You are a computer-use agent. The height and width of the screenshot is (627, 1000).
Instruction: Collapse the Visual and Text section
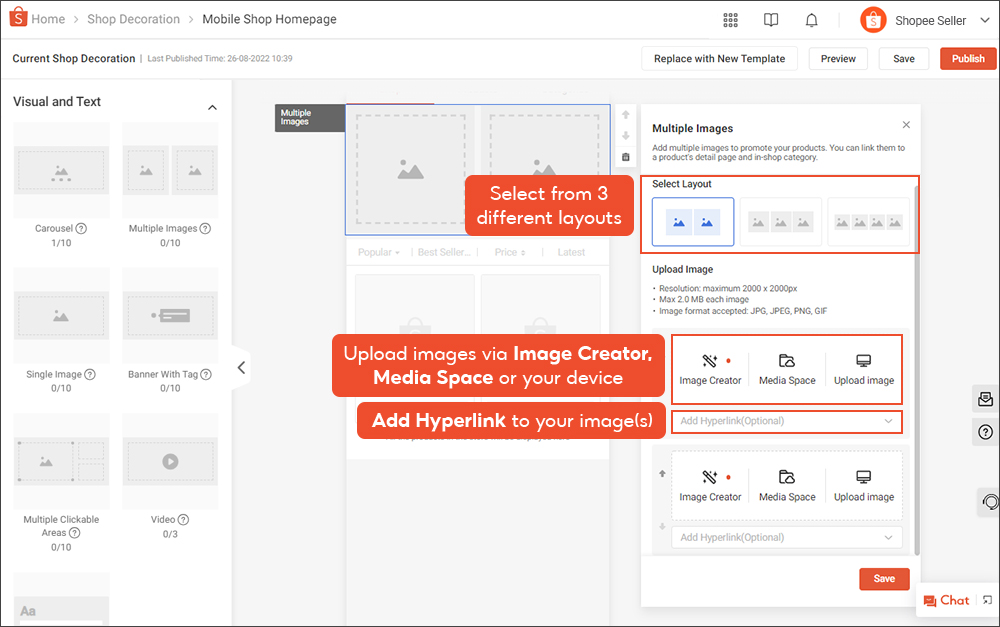click(212, 107)
